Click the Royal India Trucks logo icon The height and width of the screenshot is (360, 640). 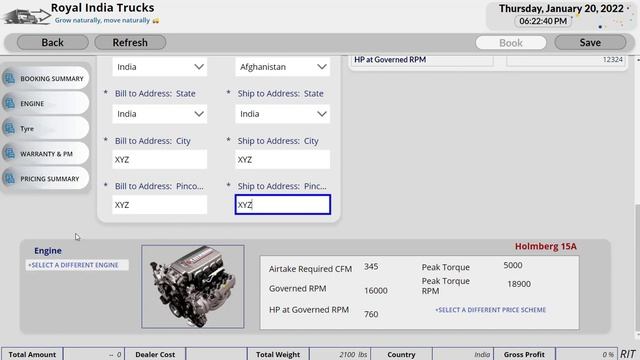point(26,16)
